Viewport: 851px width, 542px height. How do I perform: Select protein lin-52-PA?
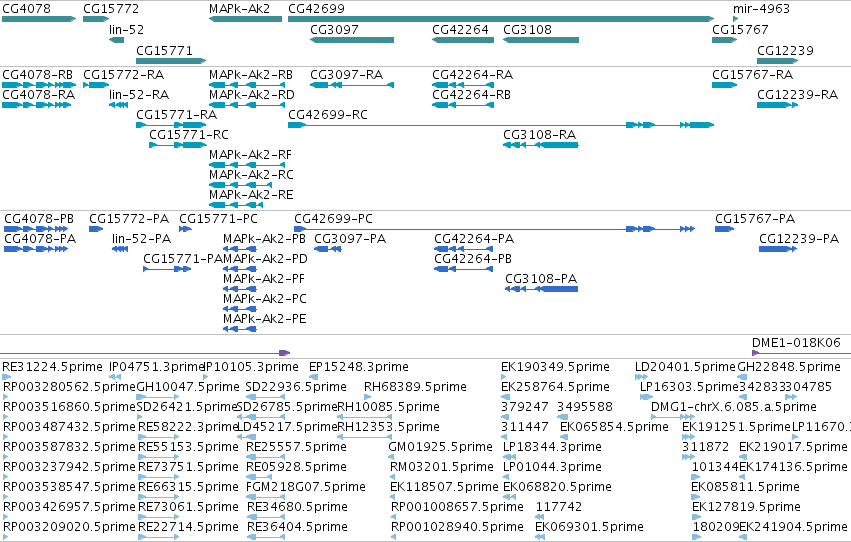141,239
